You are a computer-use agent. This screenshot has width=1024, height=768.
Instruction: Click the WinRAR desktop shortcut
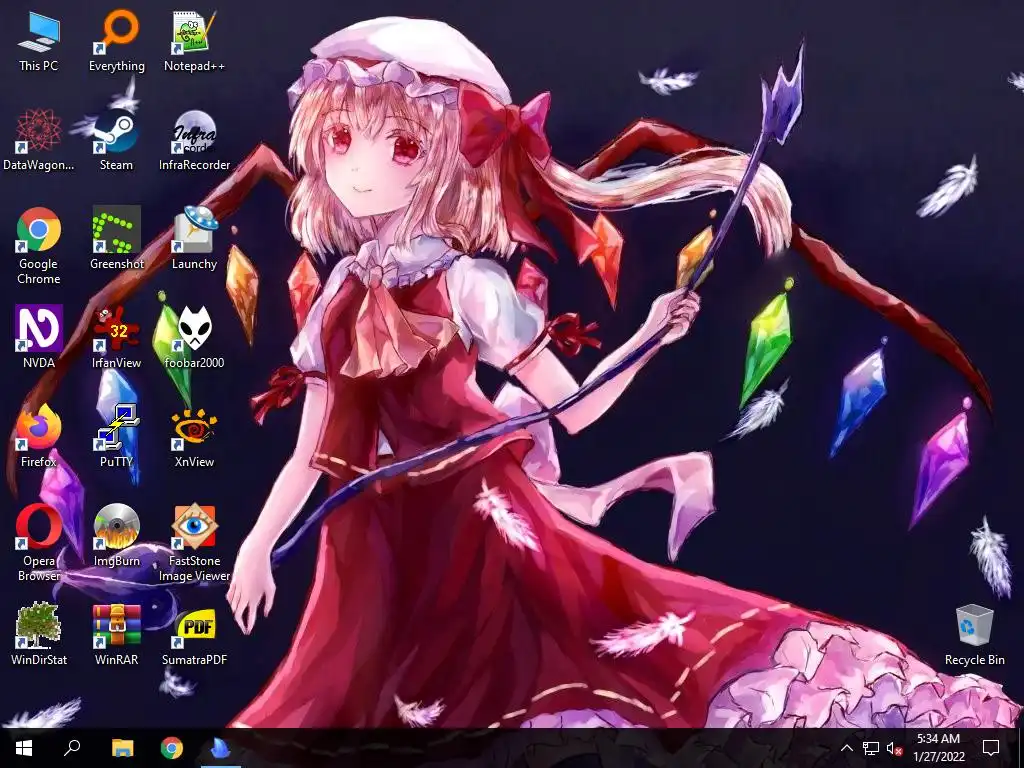tap(116, 635)
